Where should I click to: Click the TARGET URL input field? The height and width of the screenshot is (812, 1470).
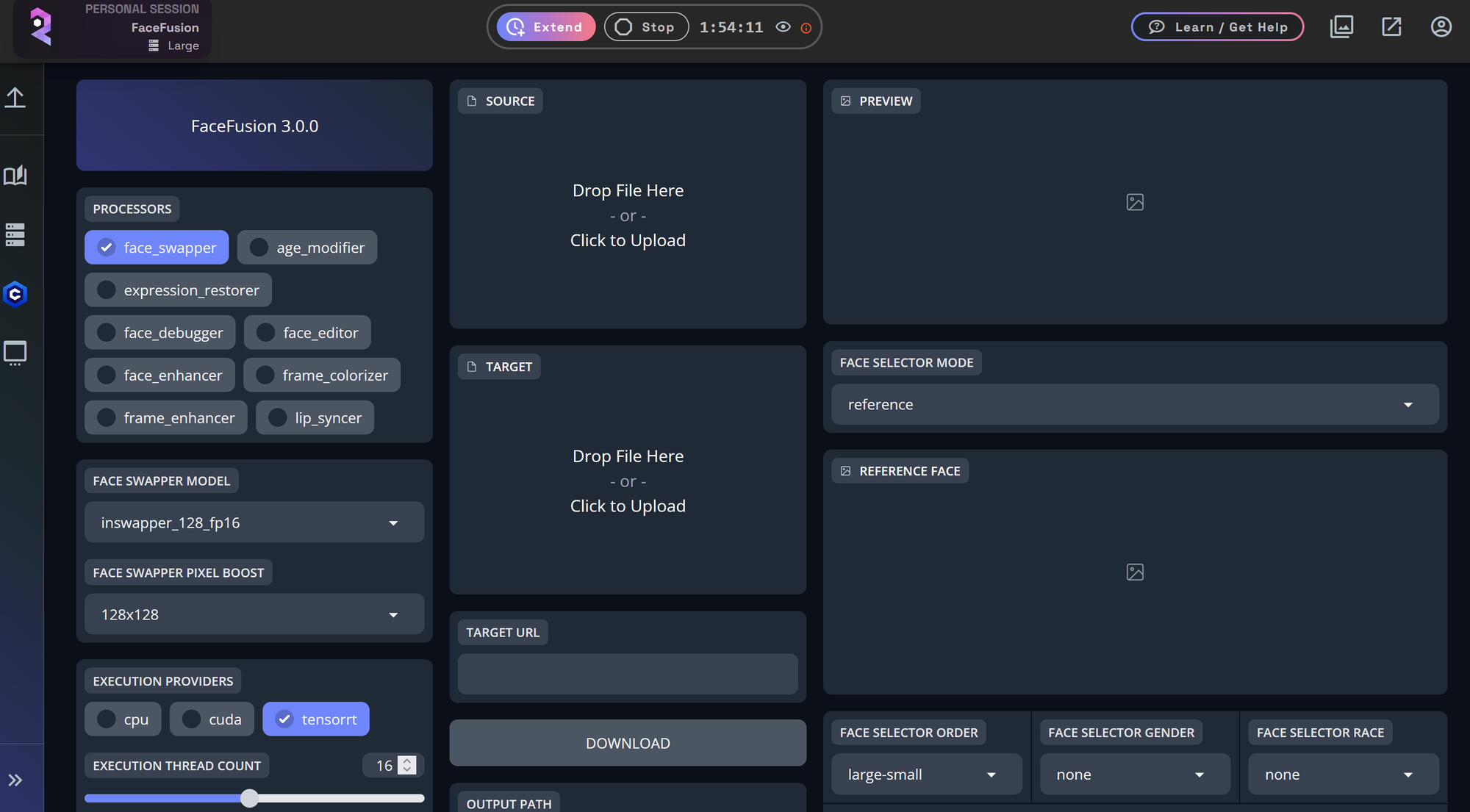click(x=628, y=674)
